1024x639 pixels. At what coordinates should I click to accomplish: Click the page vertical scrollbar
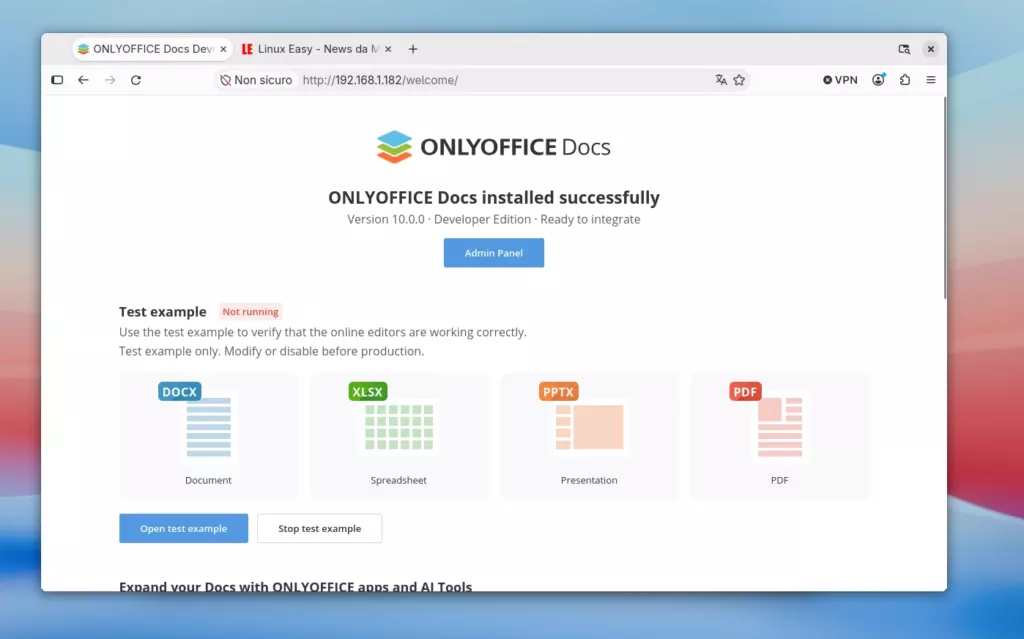tap(944, 198)
